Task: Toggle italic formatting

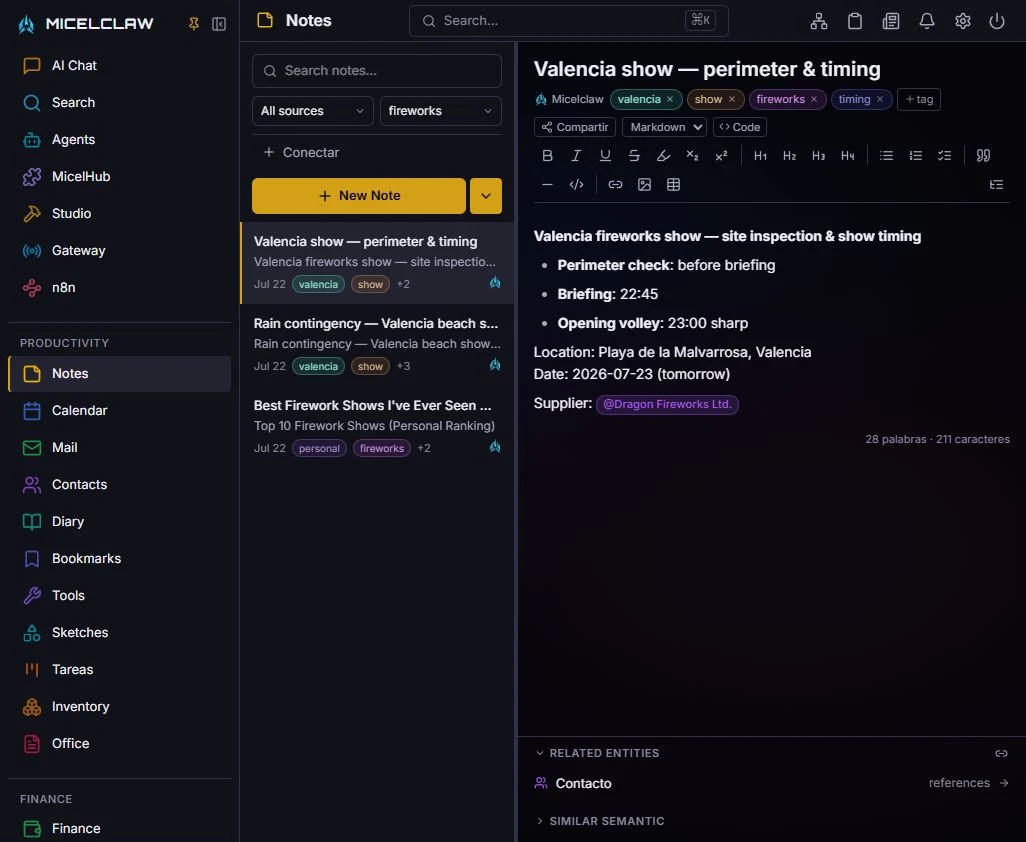Action: click(x=576, y=156)
